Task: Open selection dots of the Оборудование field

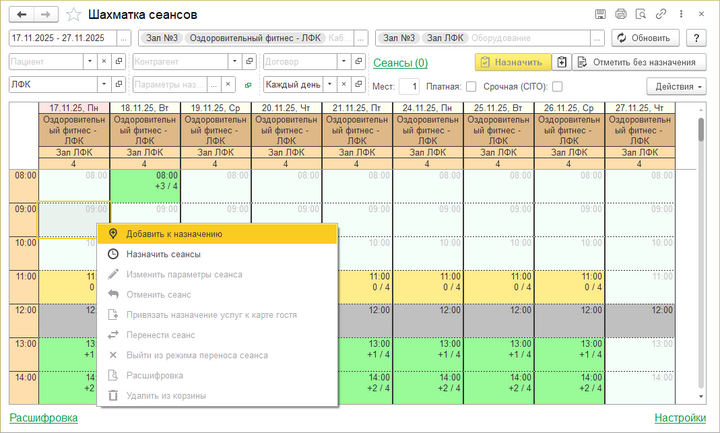Action: pyautogui.click(x=597, y=38)
